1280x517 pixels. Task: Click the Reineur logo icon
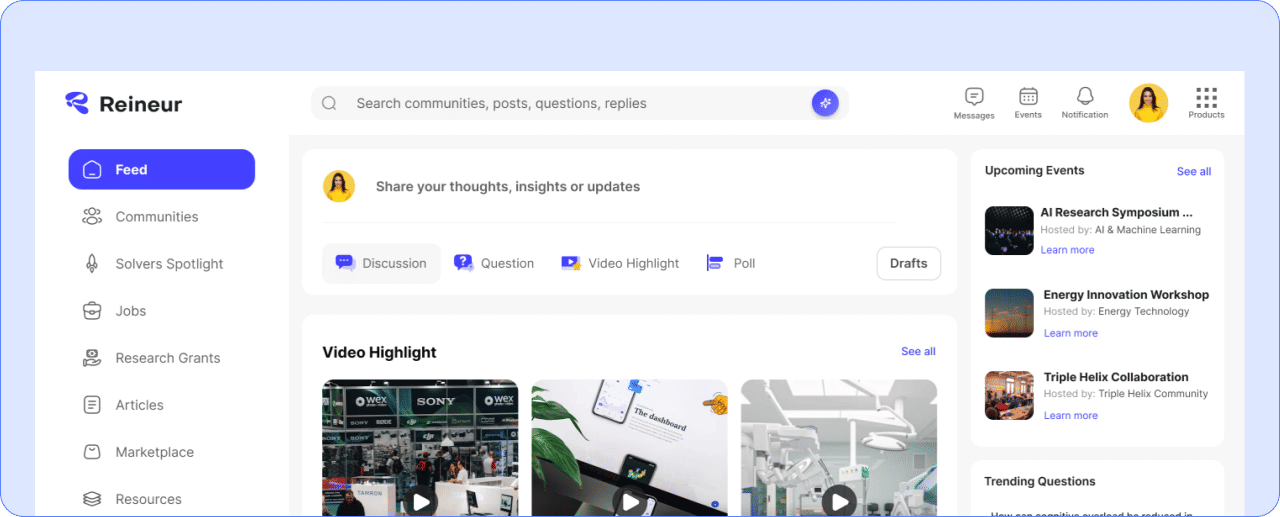(x=77, y=102)
